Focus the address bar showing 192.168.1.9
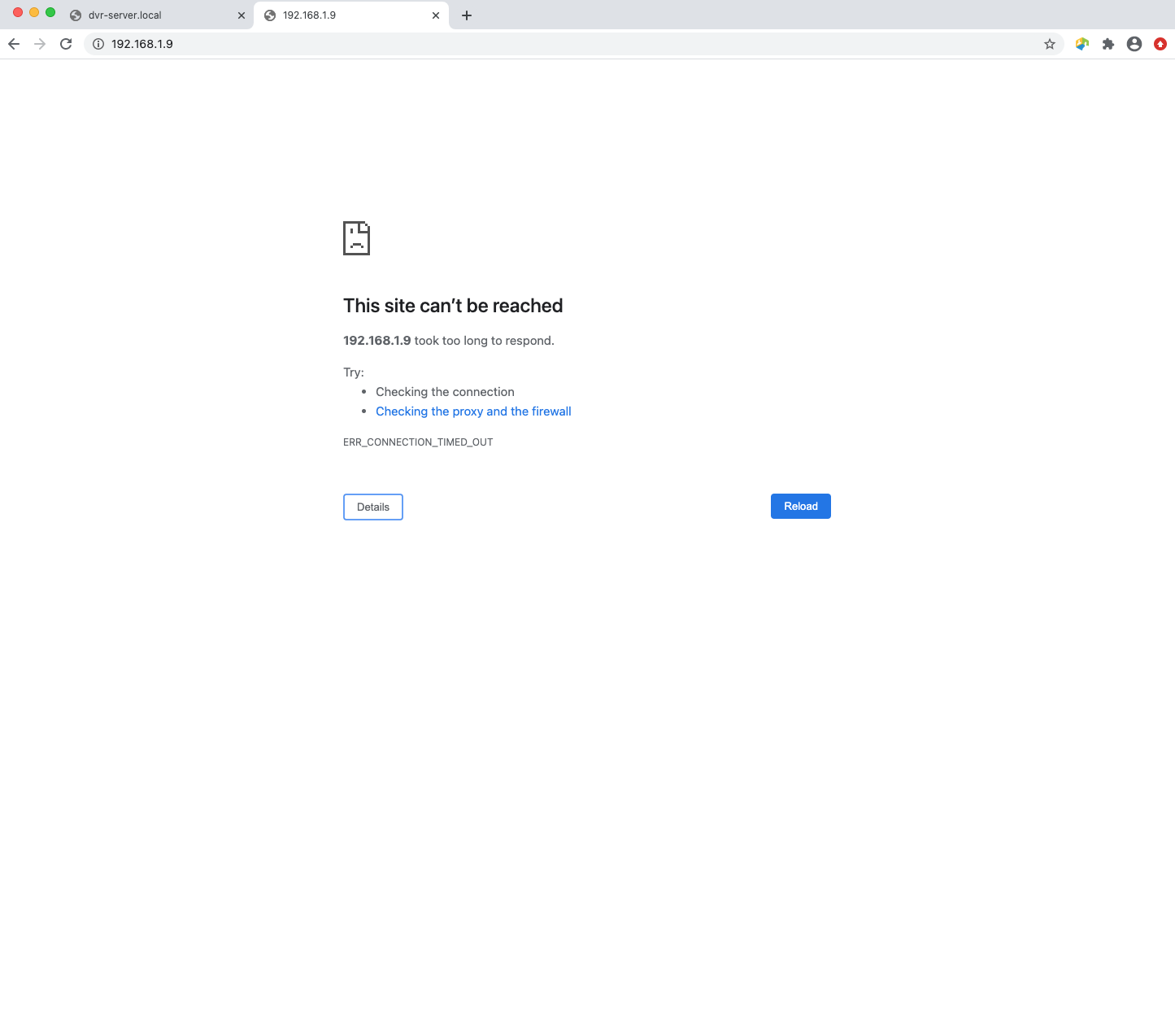This screenshot has height=1036, width=1175. (x=569, y=44)
